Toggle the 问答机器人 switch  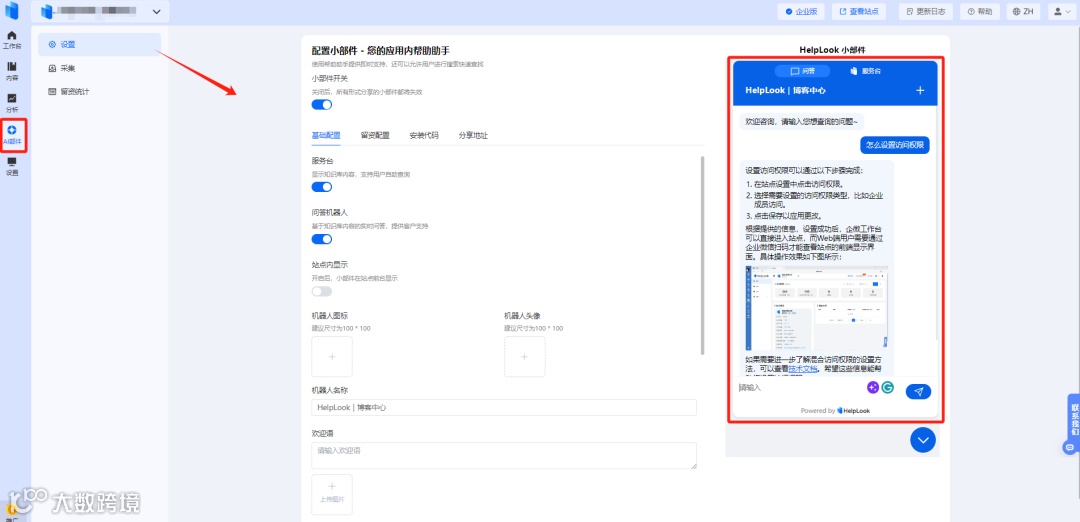(322, 239)
